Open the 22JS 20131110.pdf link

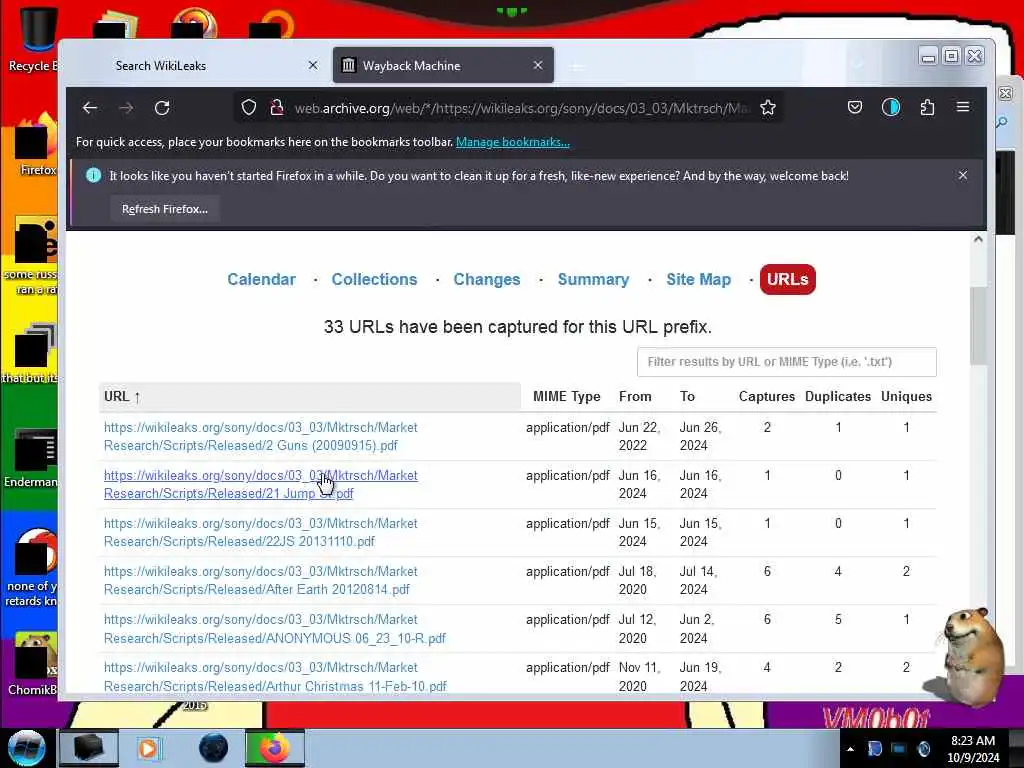[x=261, y=532]
